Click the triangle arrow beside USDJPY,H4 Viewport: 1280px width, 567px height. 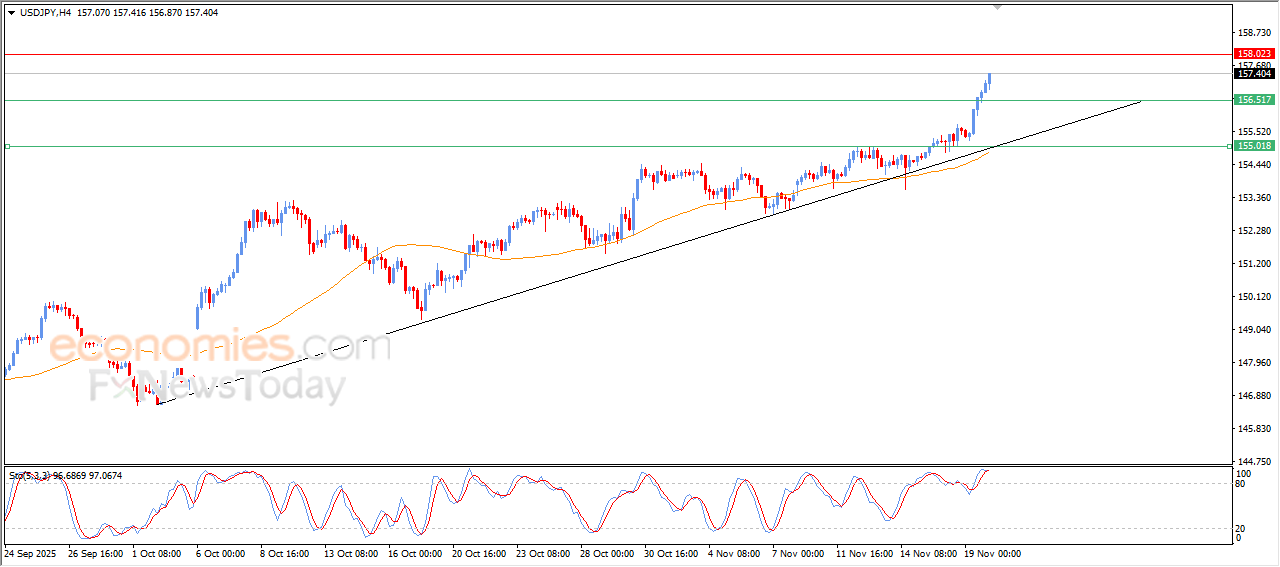(11, 13)
